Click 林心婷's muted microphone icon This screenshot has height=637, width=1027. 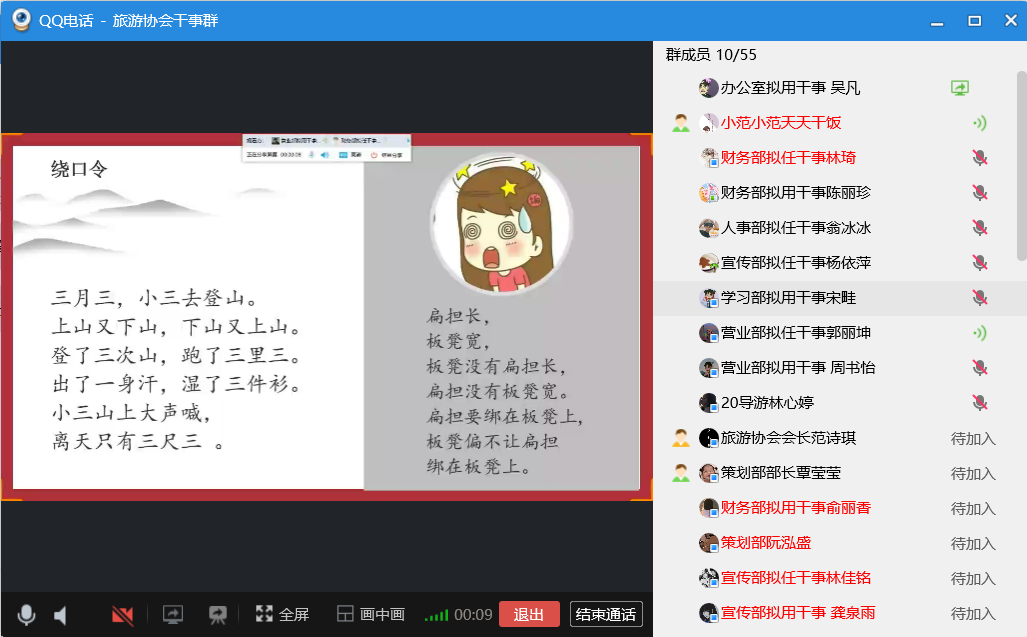980,403
